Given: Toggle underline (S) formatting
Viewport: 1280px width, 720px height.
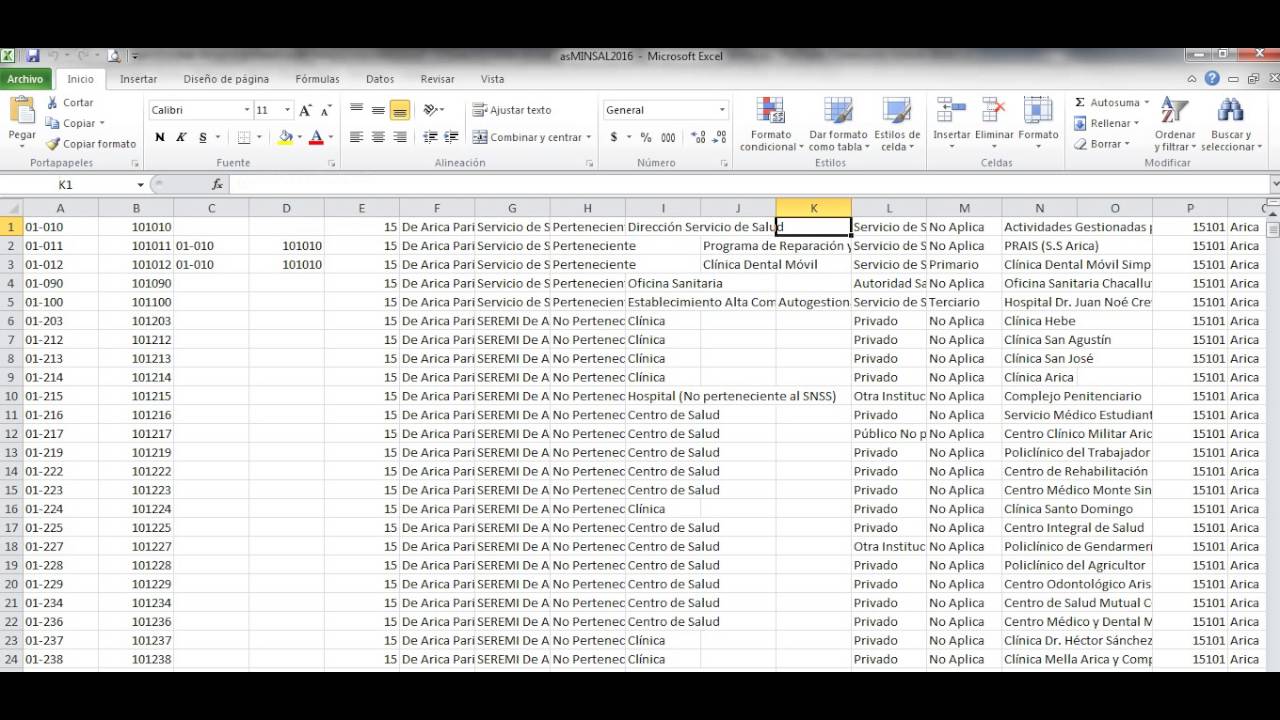Looking at the screenshot, I should click(203, 137).
